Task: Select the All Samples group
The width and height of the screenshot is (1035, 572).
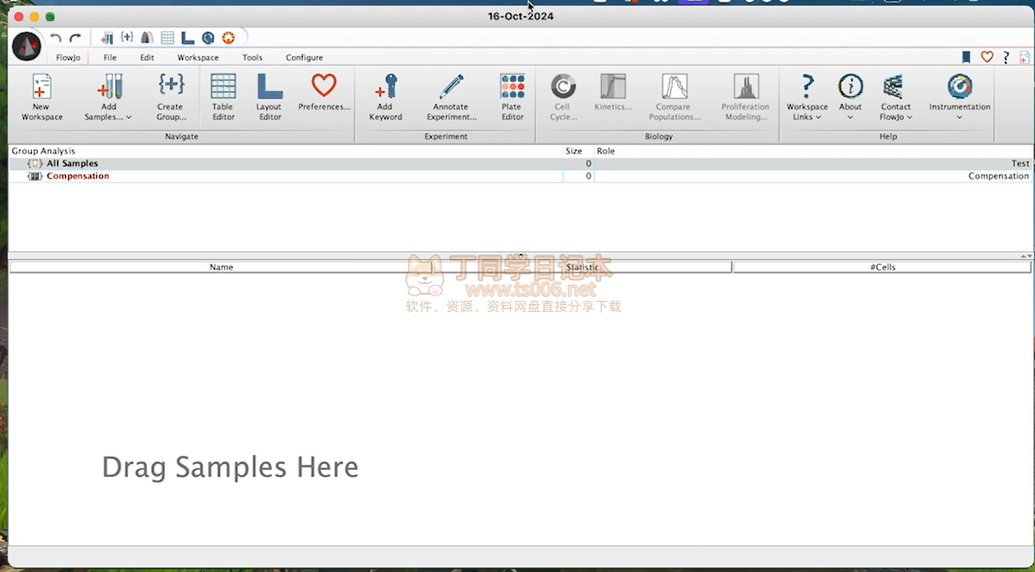Action: coord(72,163)
